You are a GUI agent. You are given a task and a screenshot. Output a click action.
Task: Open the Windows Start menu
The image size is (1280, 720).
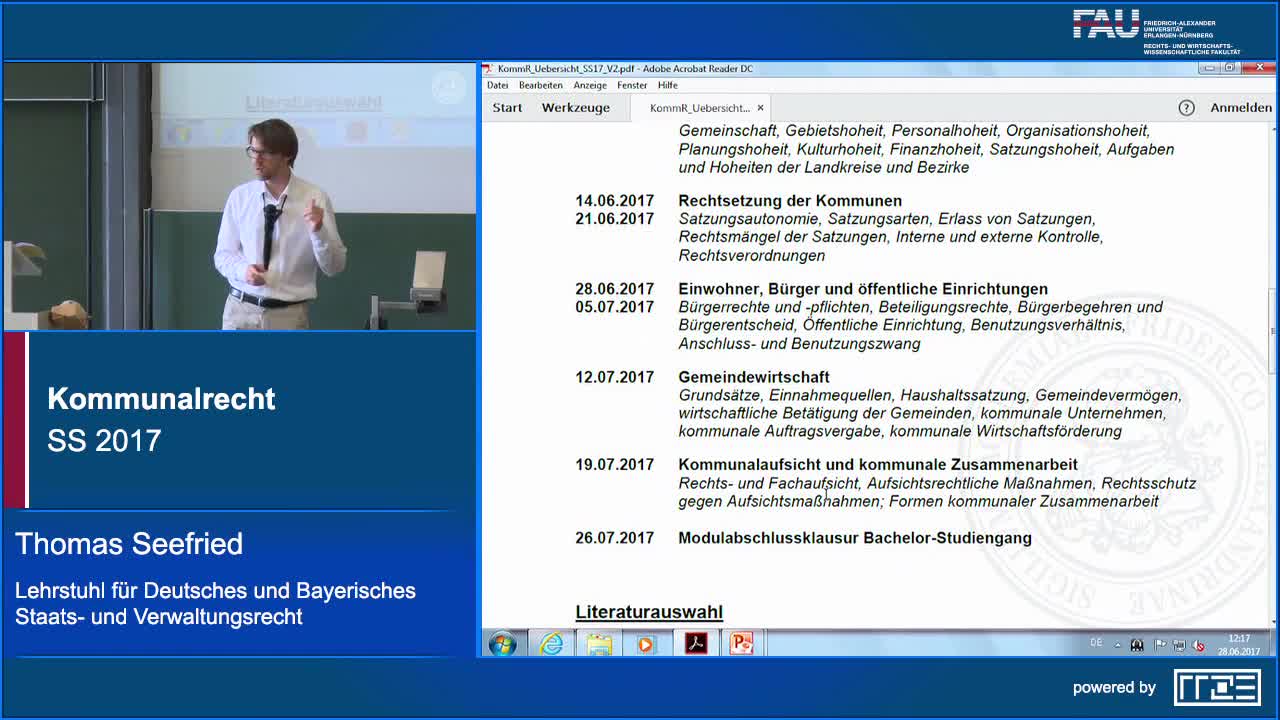[502, 644]
